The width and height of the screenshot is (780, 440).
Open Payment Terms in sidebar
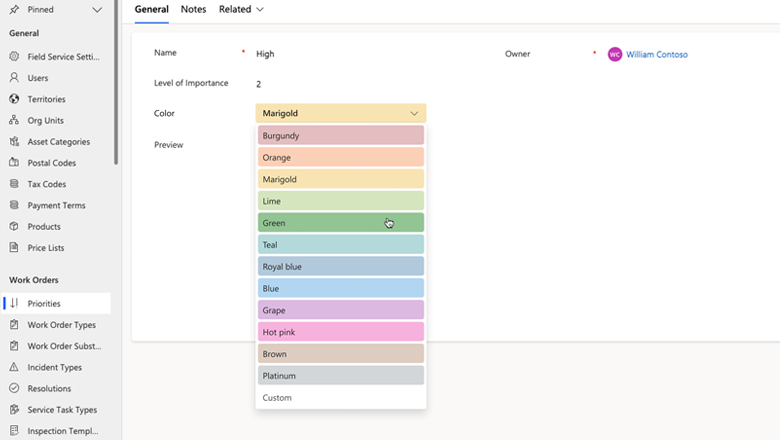click(56, 205)
